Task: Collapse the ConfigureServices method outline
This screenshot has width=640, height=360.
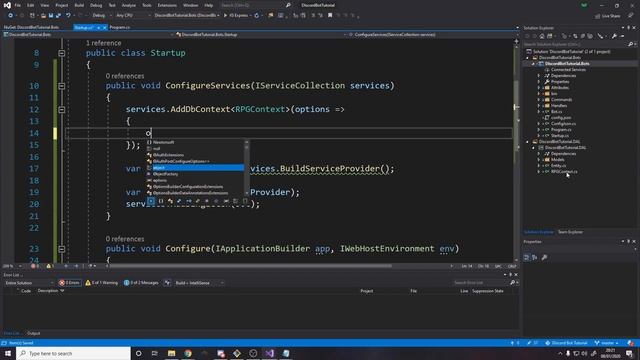Action: [x=62, y=86]
